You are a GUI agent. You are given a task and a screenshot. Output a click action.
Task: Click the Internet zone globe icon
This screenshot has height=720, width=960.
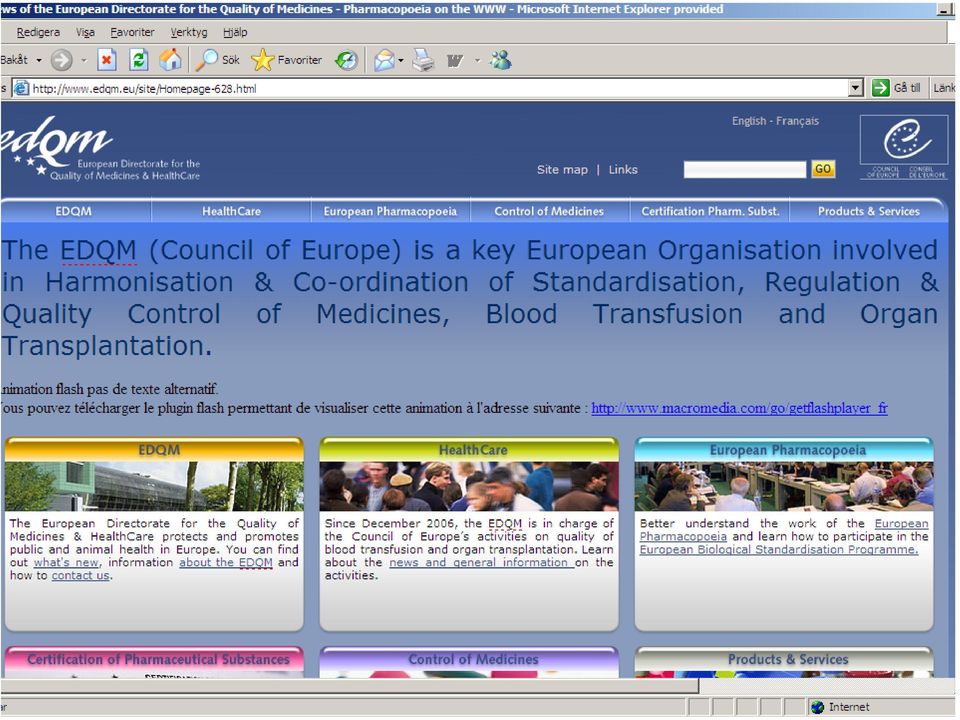click(x=817, y=707)
